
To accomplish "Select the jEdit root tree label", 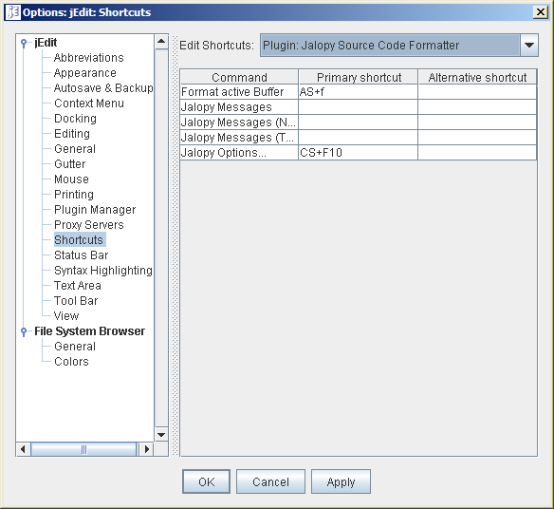I will coord(46,43).
